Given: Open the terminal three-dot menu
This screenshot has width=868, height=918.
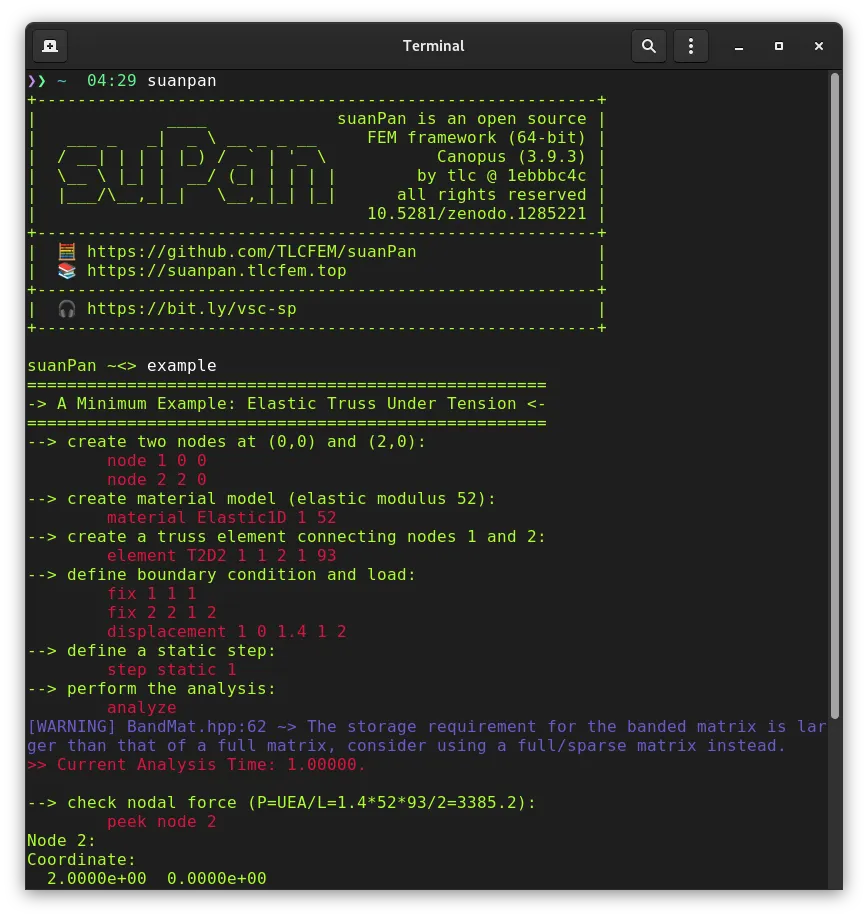Looking at the screenshot, I should point(691,46).
